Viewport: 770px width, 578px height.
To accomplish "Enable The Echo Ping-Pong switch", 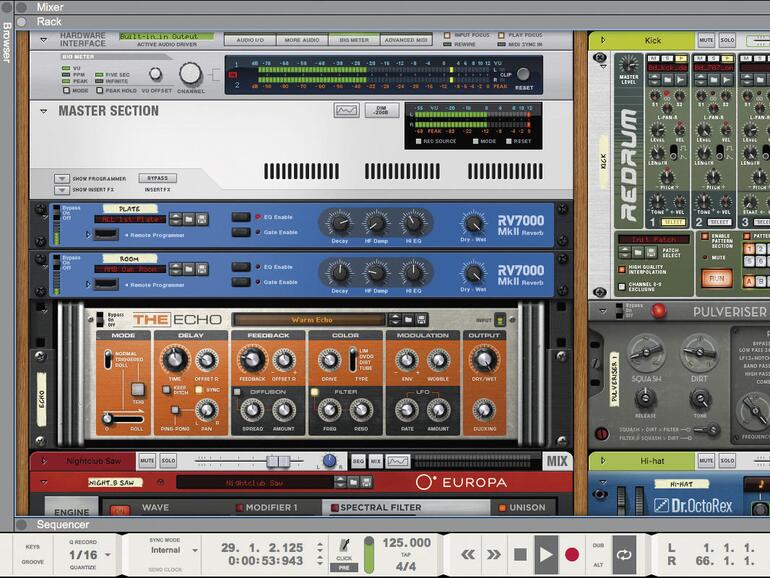I will pyautogui.click(x=175, y=410).
